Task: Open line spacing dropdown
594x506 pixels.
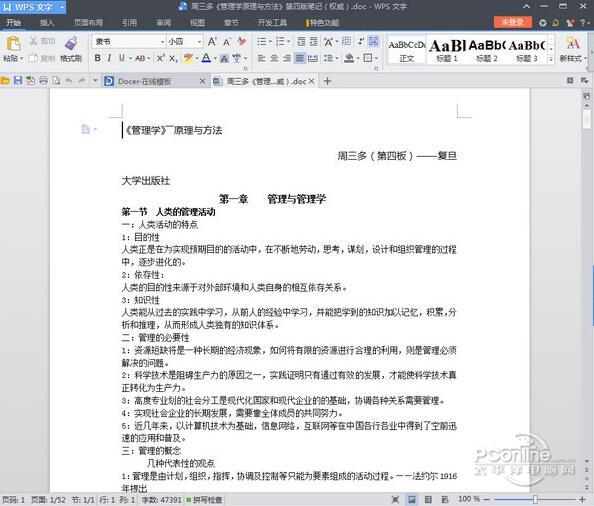Action: pyautogui.click(x=337, y=58)
